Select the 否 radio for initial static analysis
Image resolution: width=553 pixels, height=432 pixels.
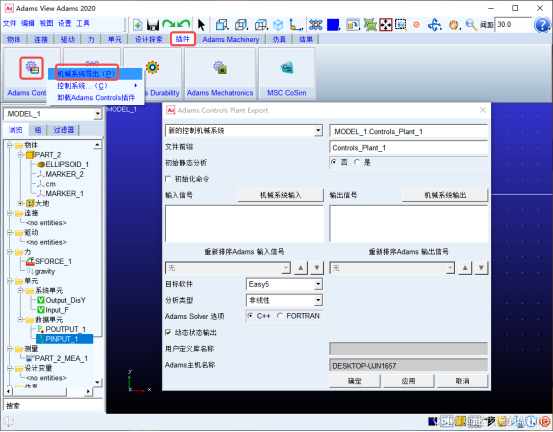334,162
